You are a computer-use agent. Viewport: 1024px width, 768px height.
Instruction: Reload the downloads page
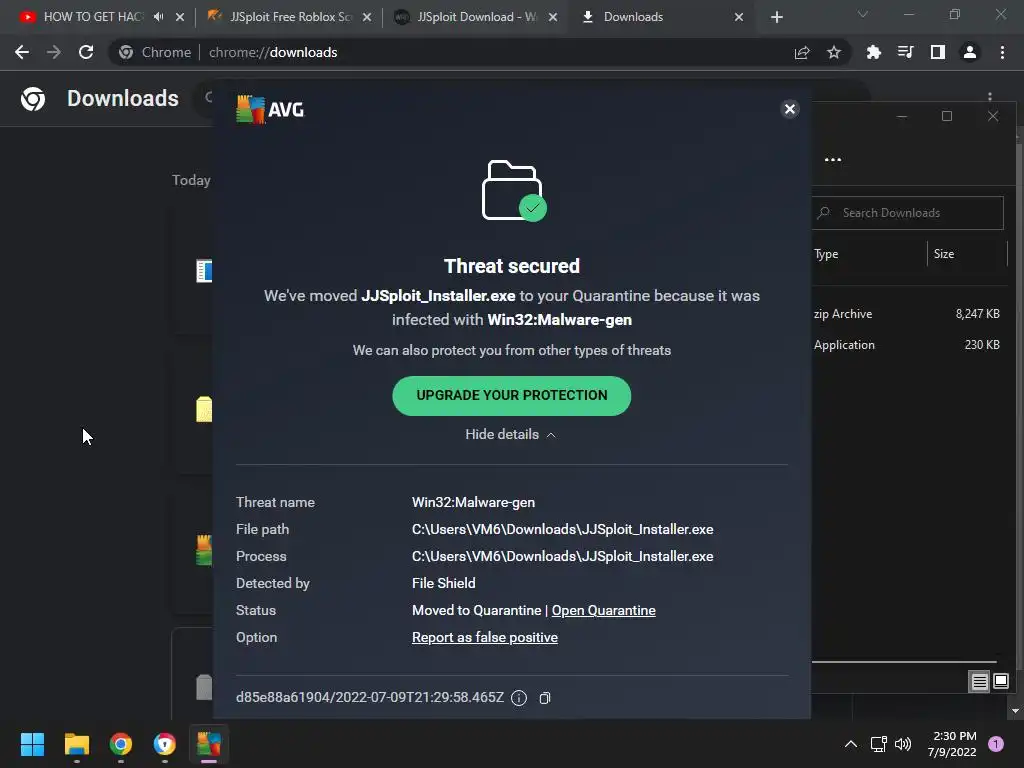click(x=86, y=52)
